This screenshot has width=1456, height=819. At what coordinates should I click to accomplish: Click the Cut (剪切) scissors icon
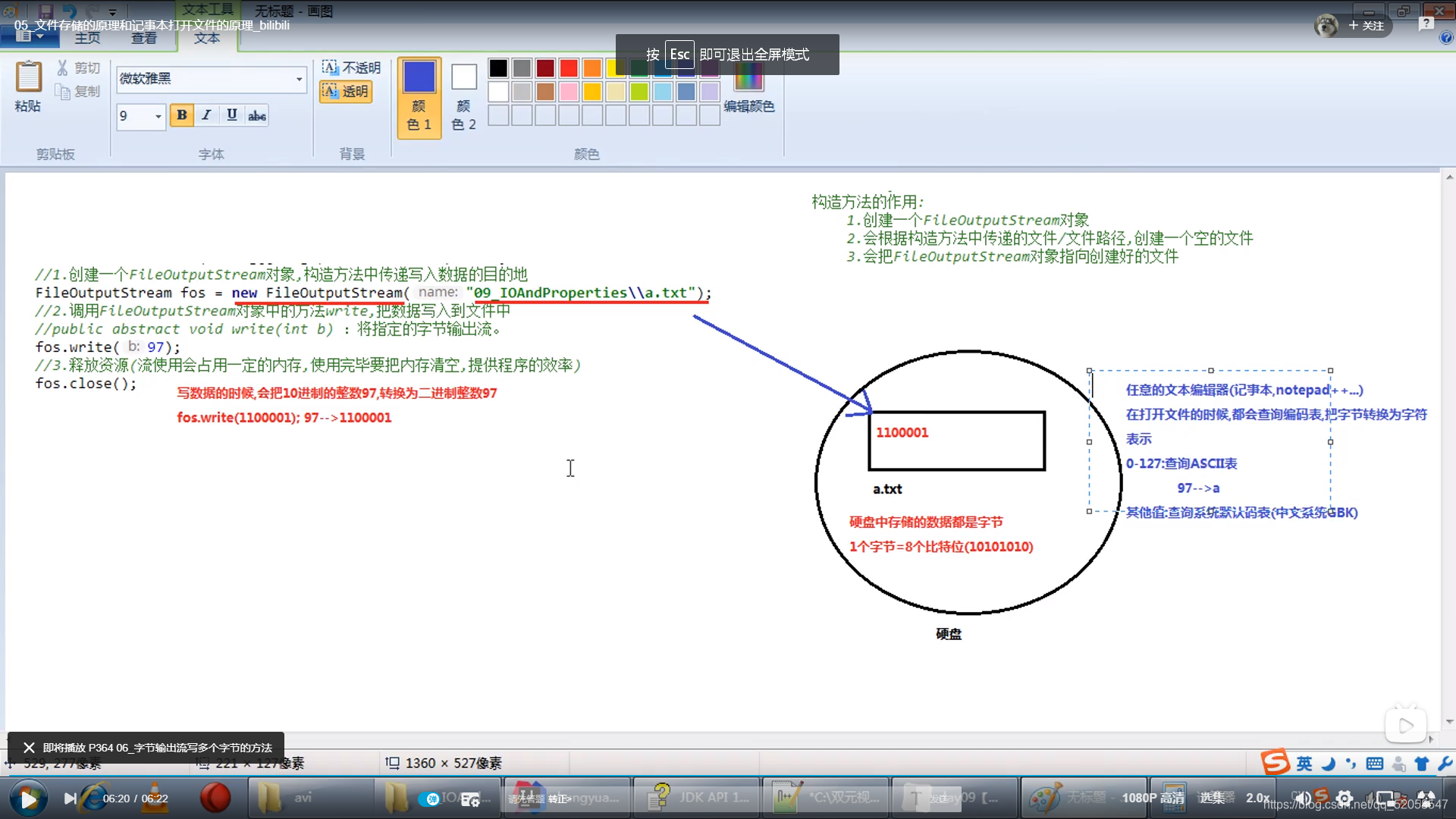63,68
